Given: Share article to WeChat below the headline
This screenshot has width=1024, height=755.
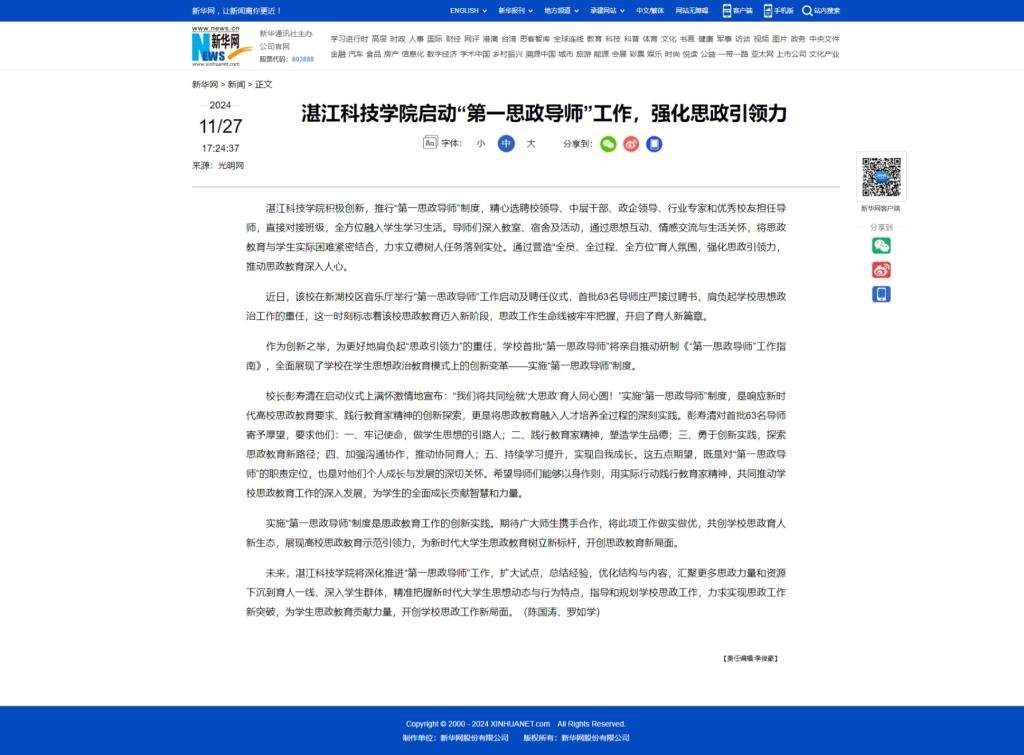Looking at the screenshot, I should (x=608, y=144).
